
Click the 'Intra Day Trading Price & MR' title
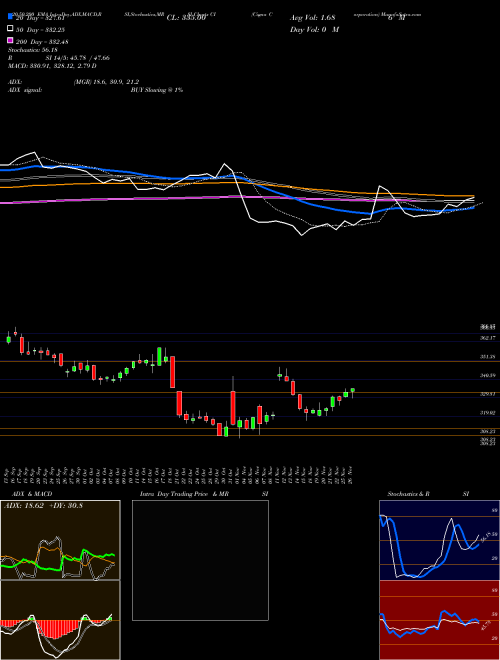tap(184, 494)
